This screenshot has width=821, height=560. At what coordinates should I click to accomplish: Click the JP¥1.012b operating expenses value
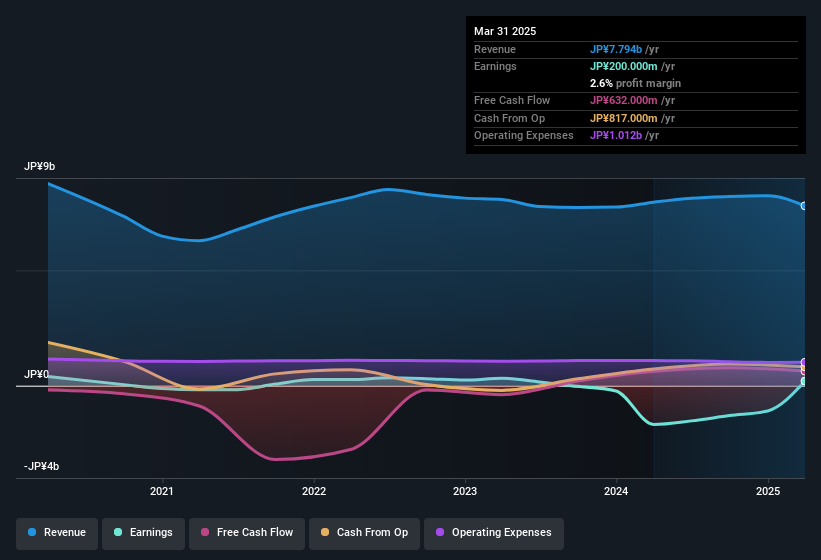point(616,136)
